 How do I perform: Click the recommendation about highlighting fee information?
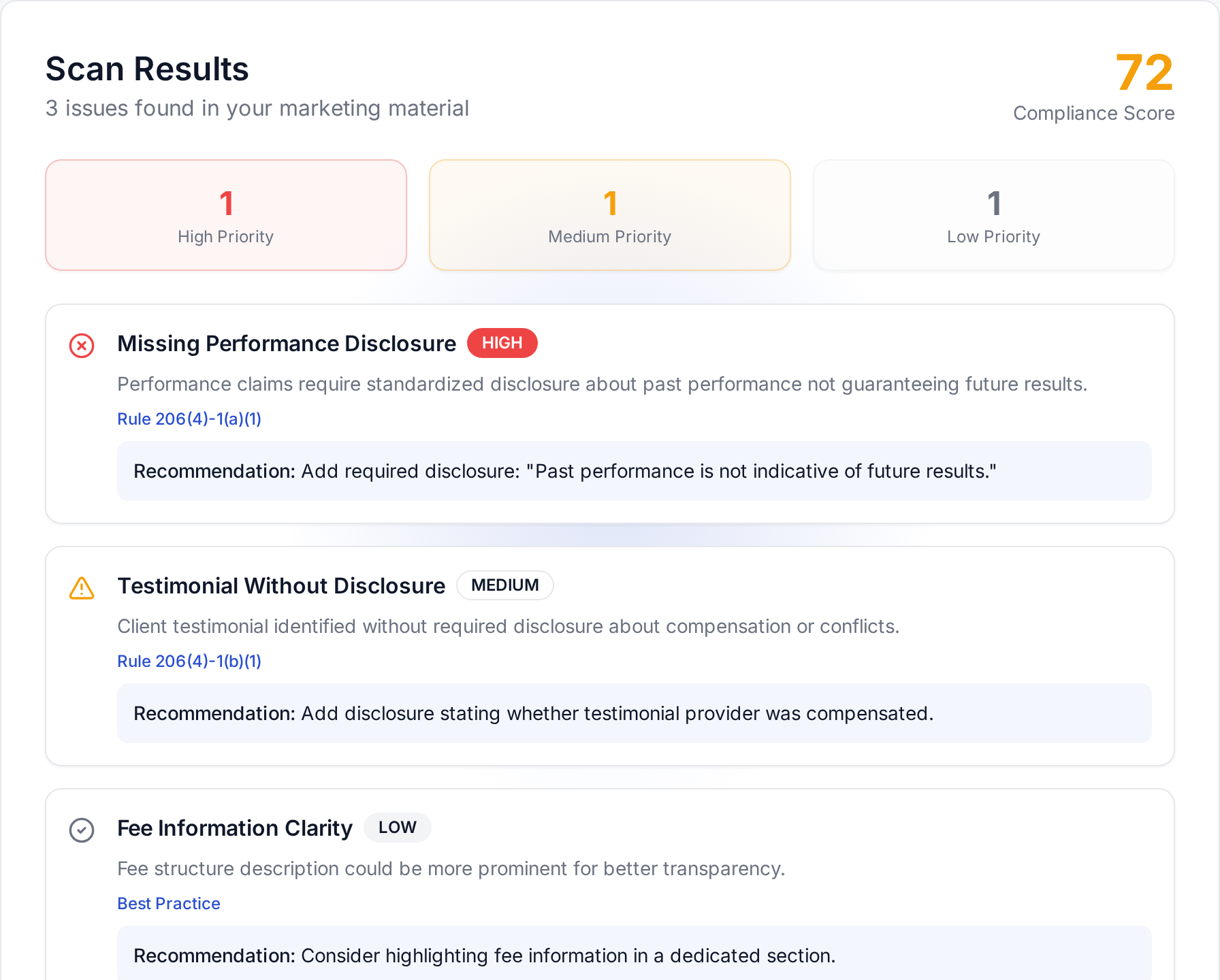(635, 954)
